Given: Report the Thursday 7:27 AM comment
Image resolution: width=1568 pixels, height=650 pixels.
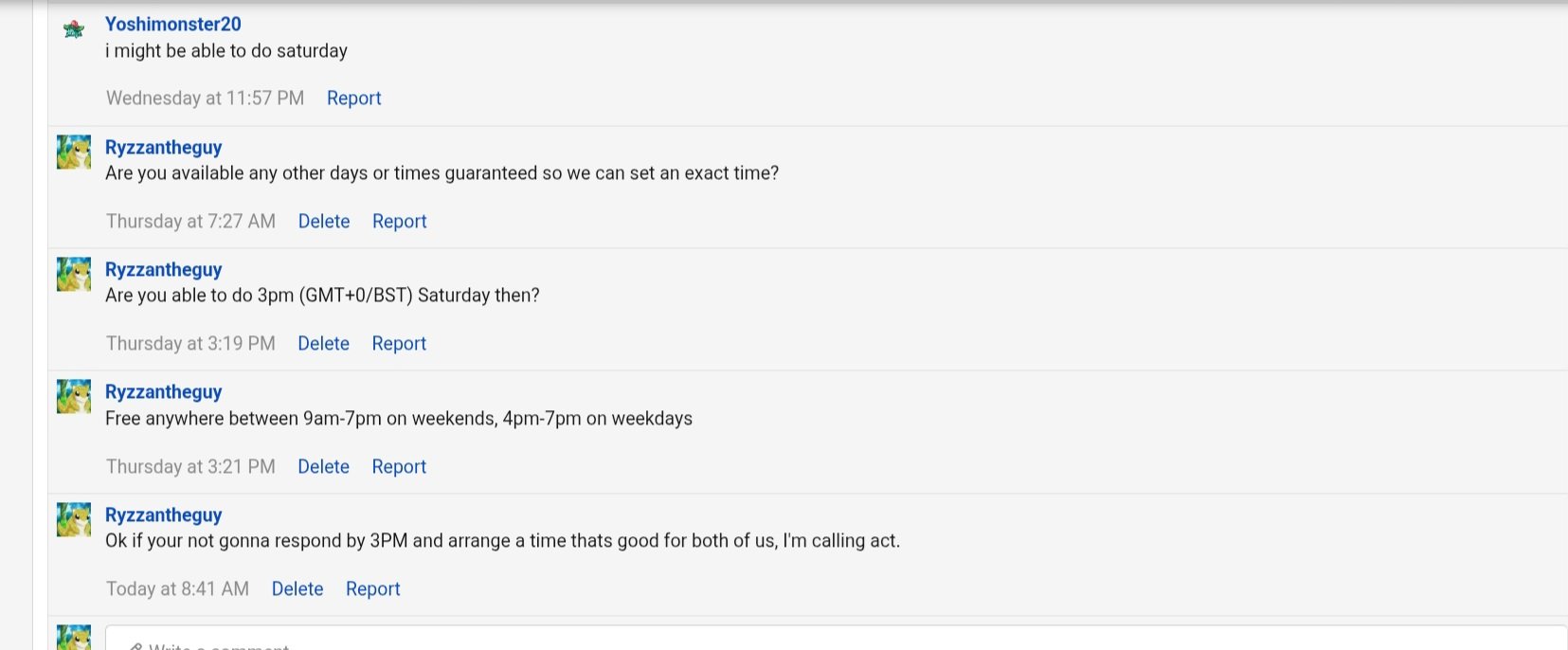Looking at the screenshot, I should (x=399, y=221).
